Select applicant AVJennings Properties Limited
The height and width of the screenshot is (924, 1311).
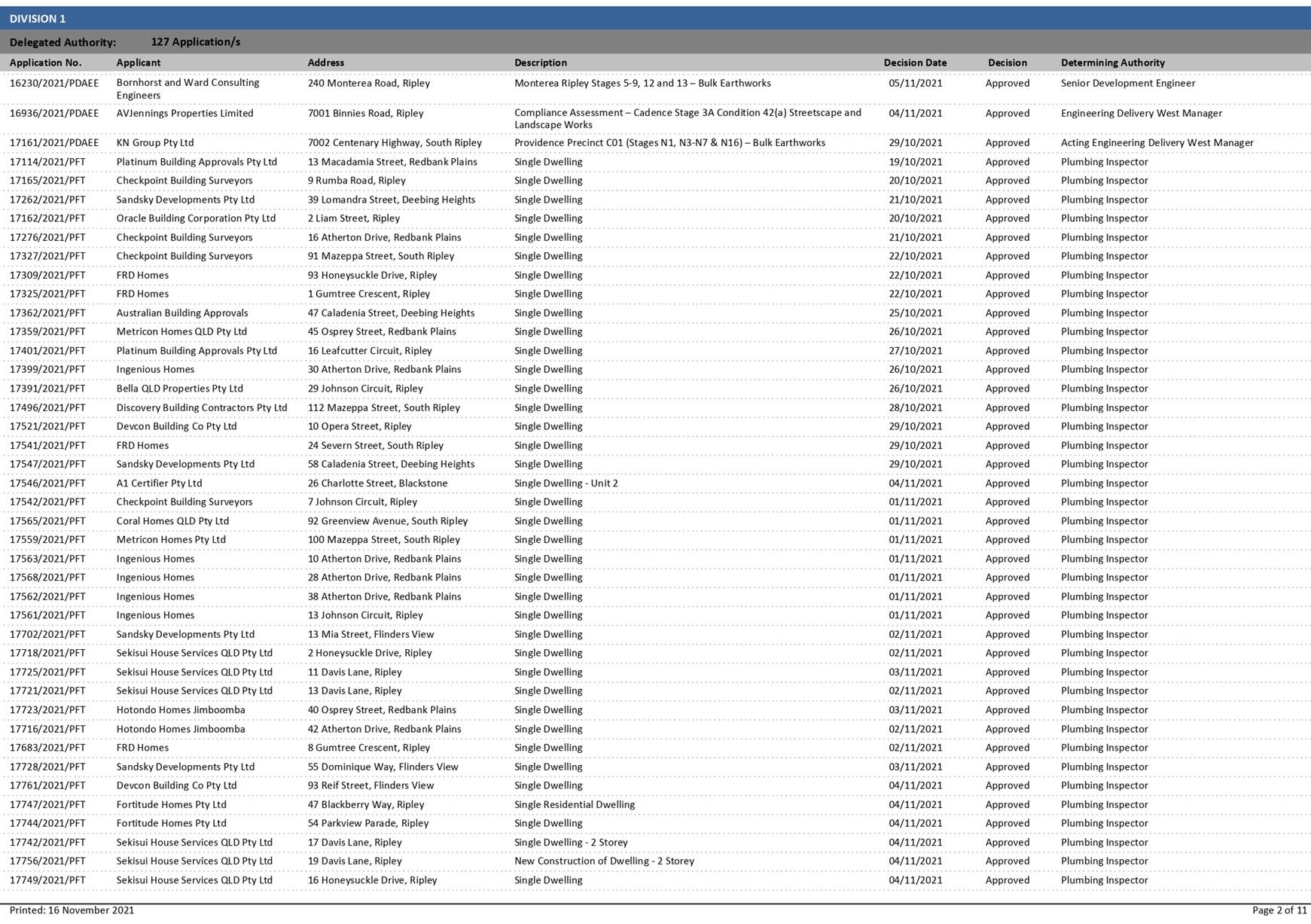click(184, 114)
